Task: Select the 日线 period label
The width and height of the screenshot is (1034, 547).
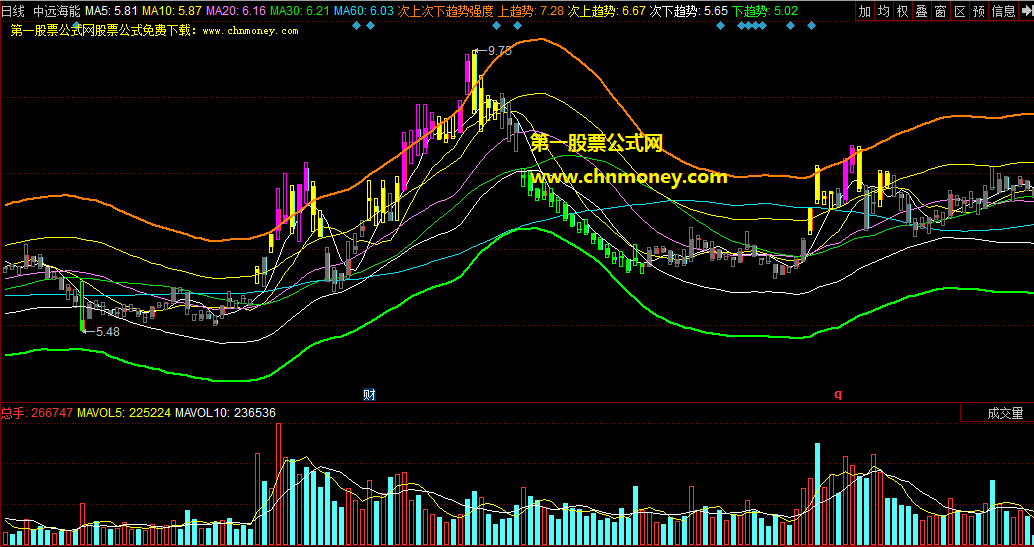Action: (x=15, y=11)
